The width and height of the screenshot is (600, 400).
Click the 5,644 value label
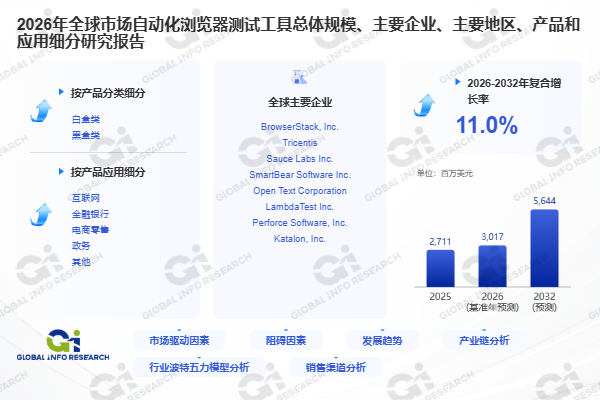(x=545, y=201)
